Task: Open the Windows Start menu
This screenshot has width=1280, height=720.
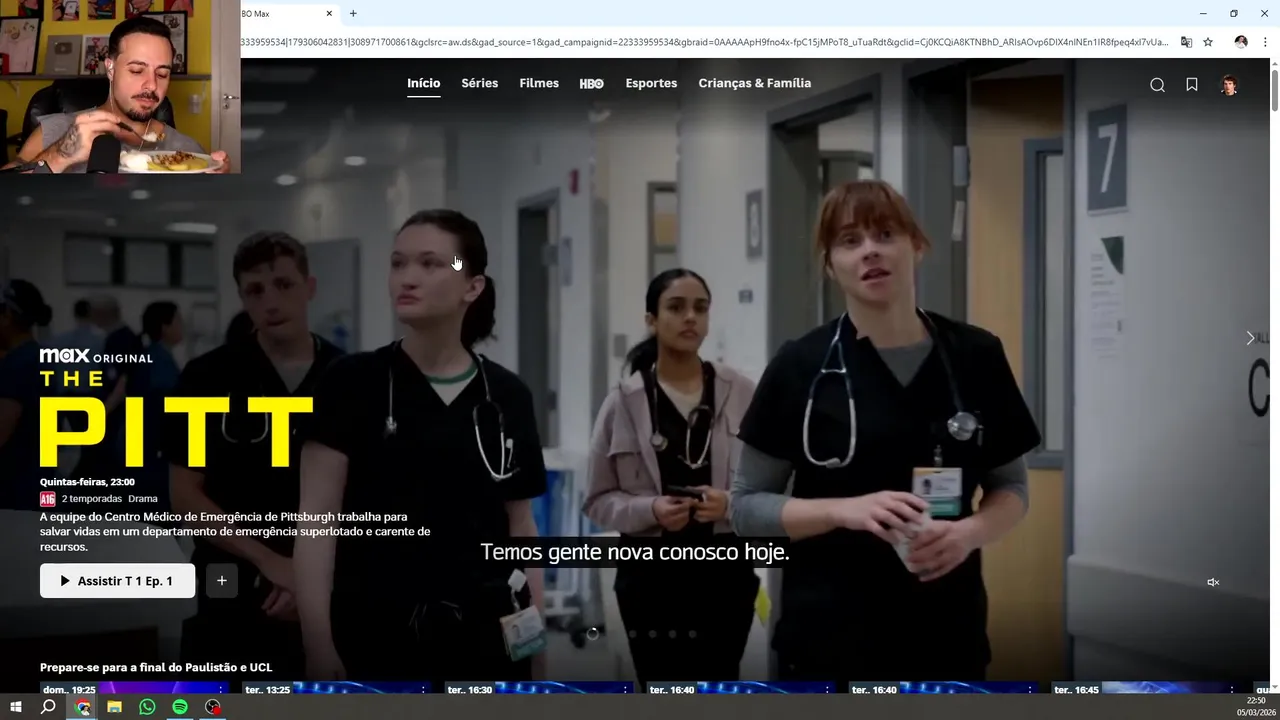Action: (16, 707)
